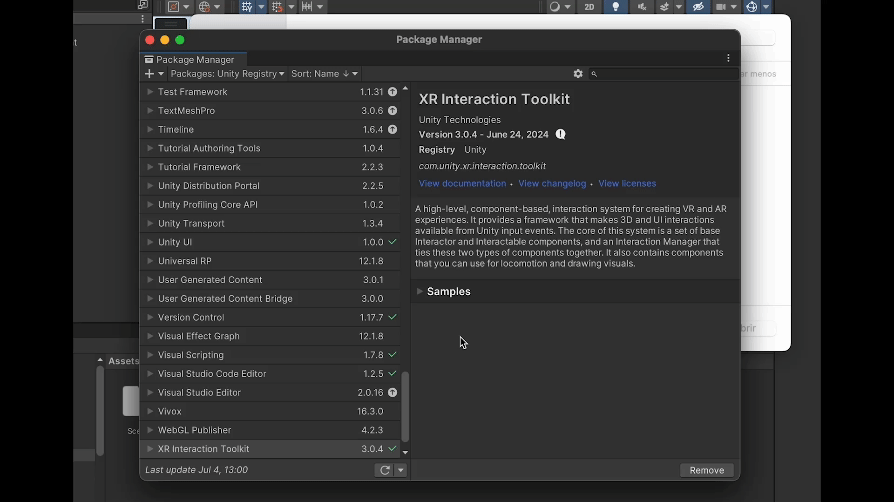Select the Package Manager tab
894x502 pixels.
coord(194,59)
